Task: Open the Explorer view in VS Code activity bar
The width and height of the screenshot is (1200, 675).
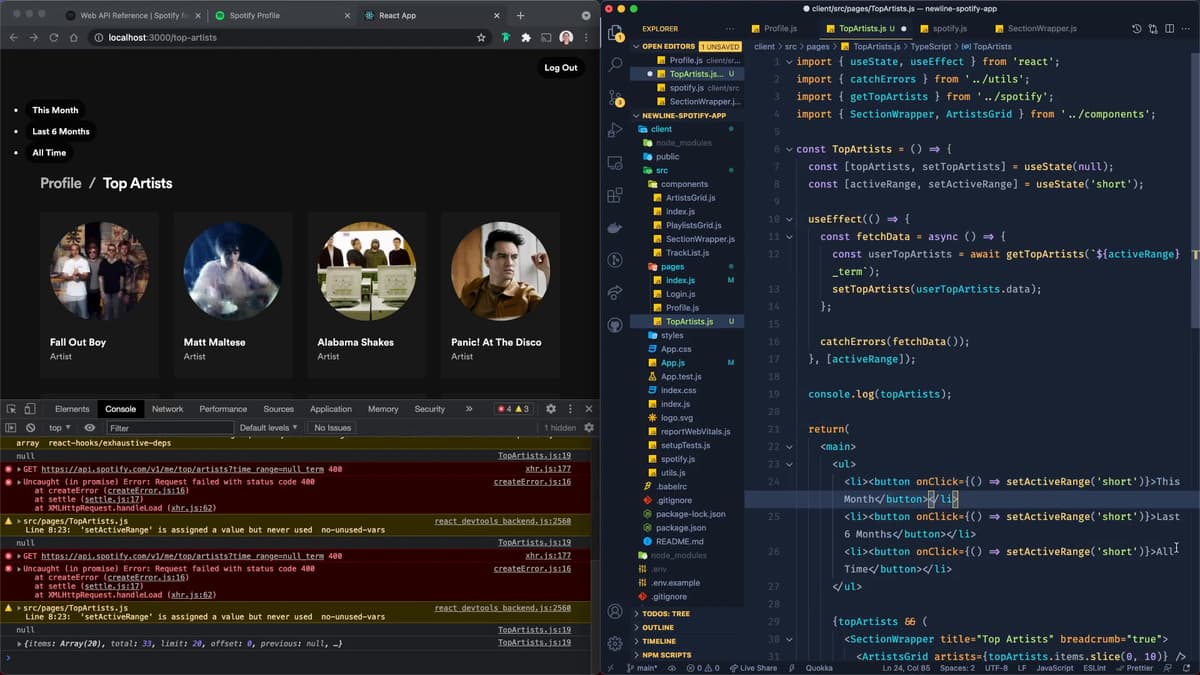Action: click(x=615, y=33)
